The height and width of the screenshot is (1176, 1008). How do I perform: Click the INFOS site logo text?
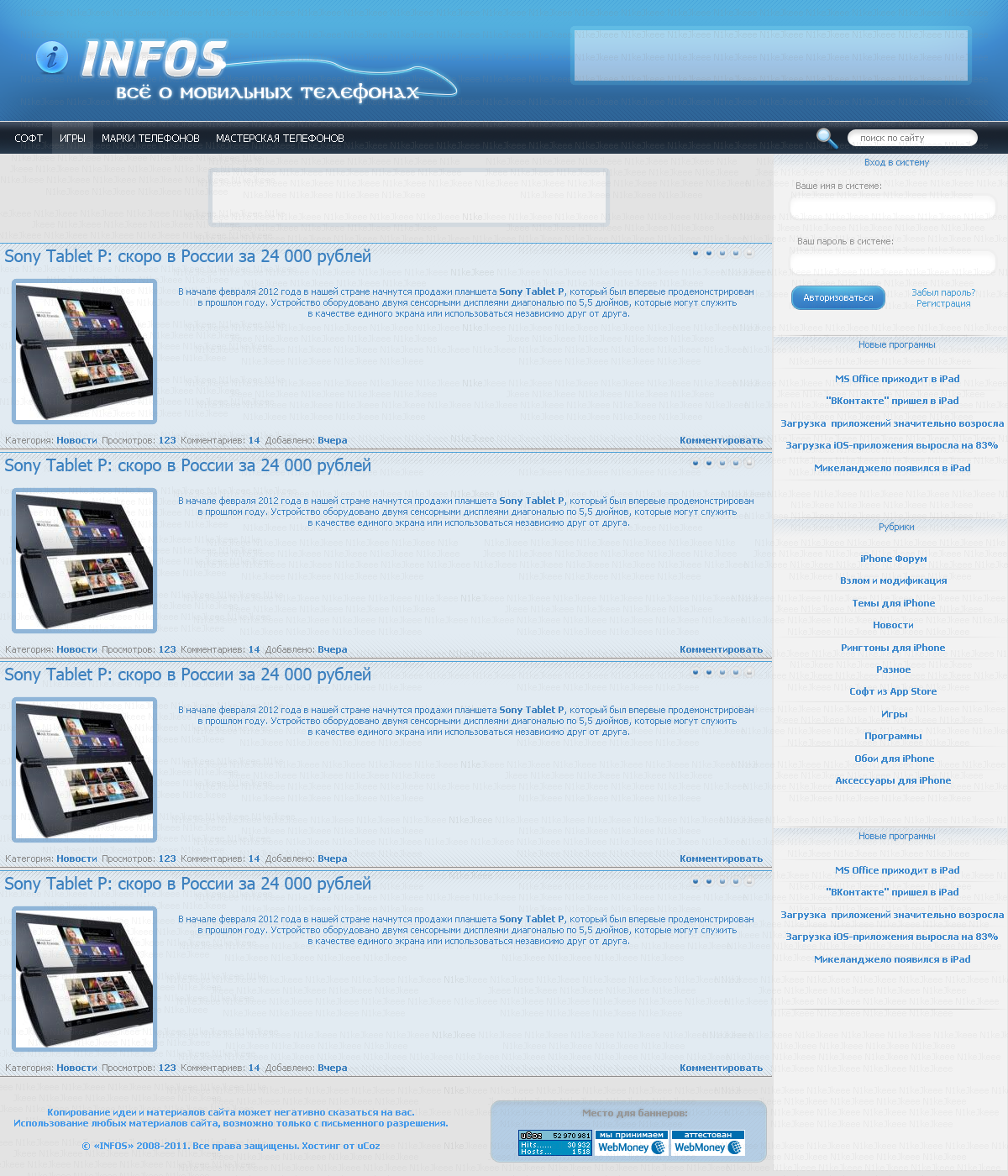tap(155, 59)
